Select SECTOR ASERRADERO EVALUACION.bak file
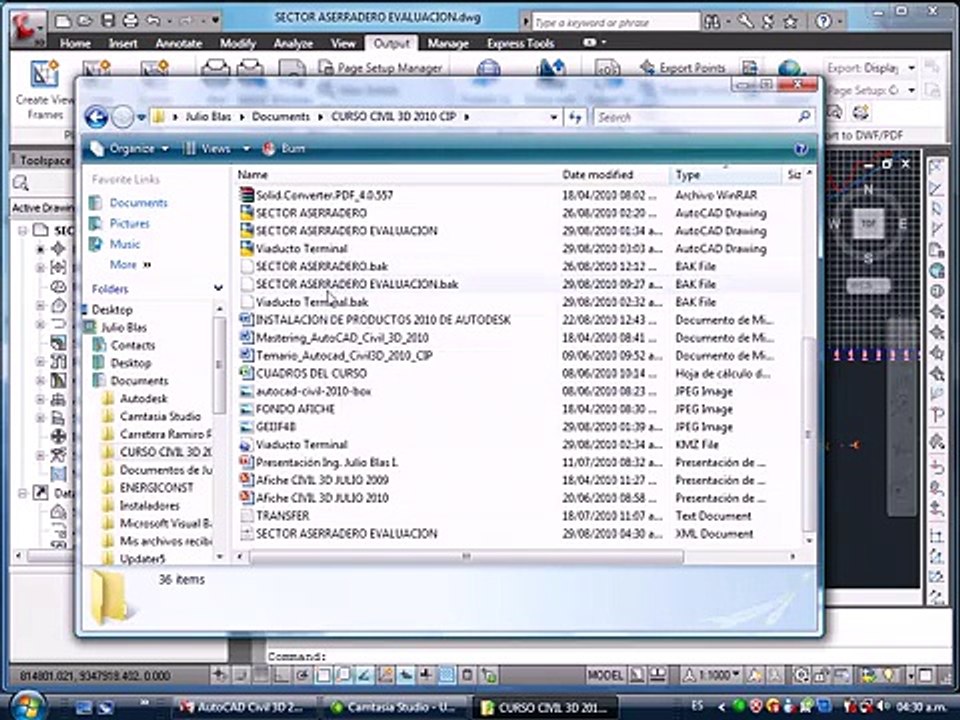 tap(356, 284)
